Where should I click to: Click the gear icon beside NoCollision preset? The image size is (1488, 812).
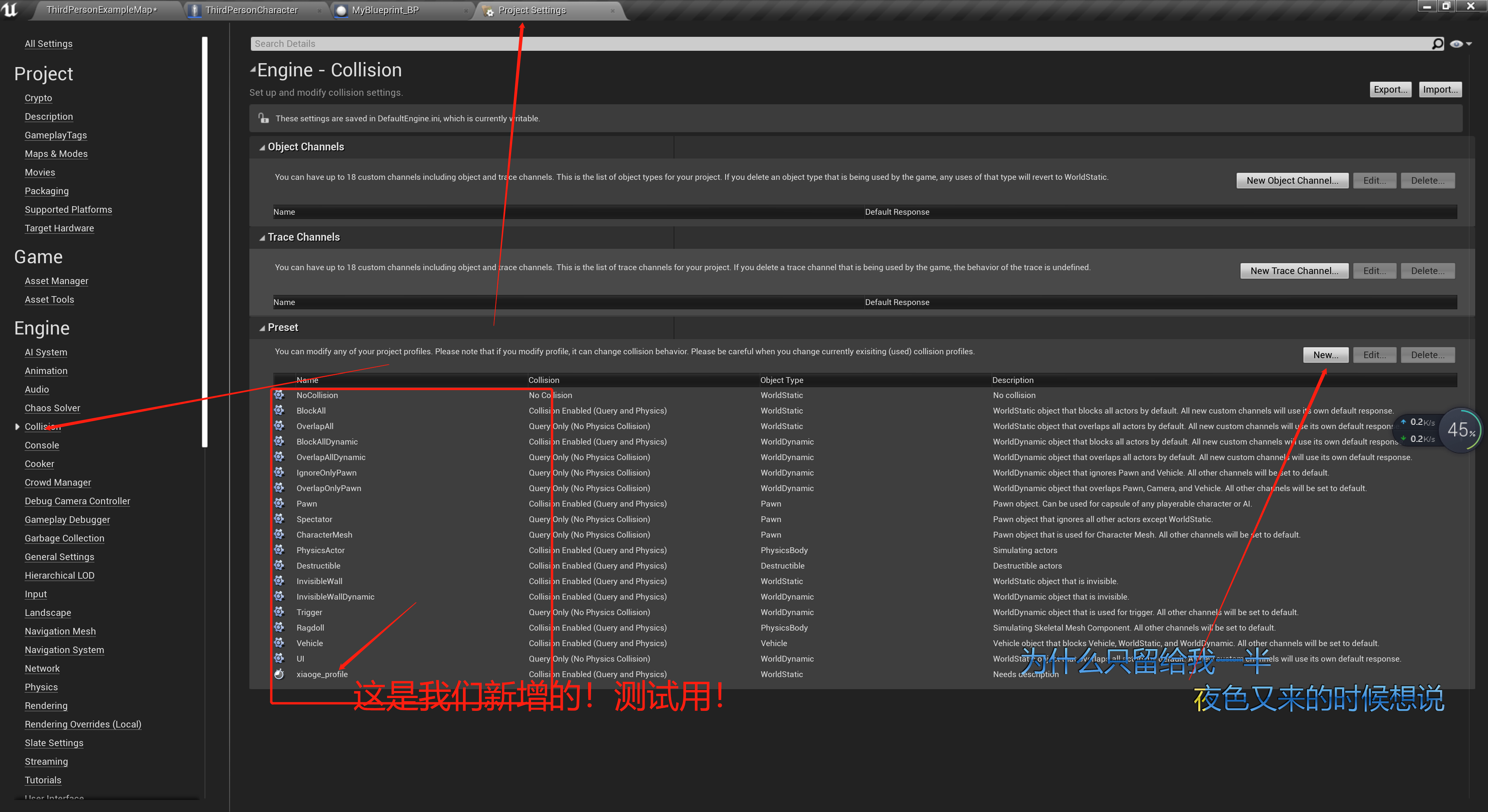(279, 395)
